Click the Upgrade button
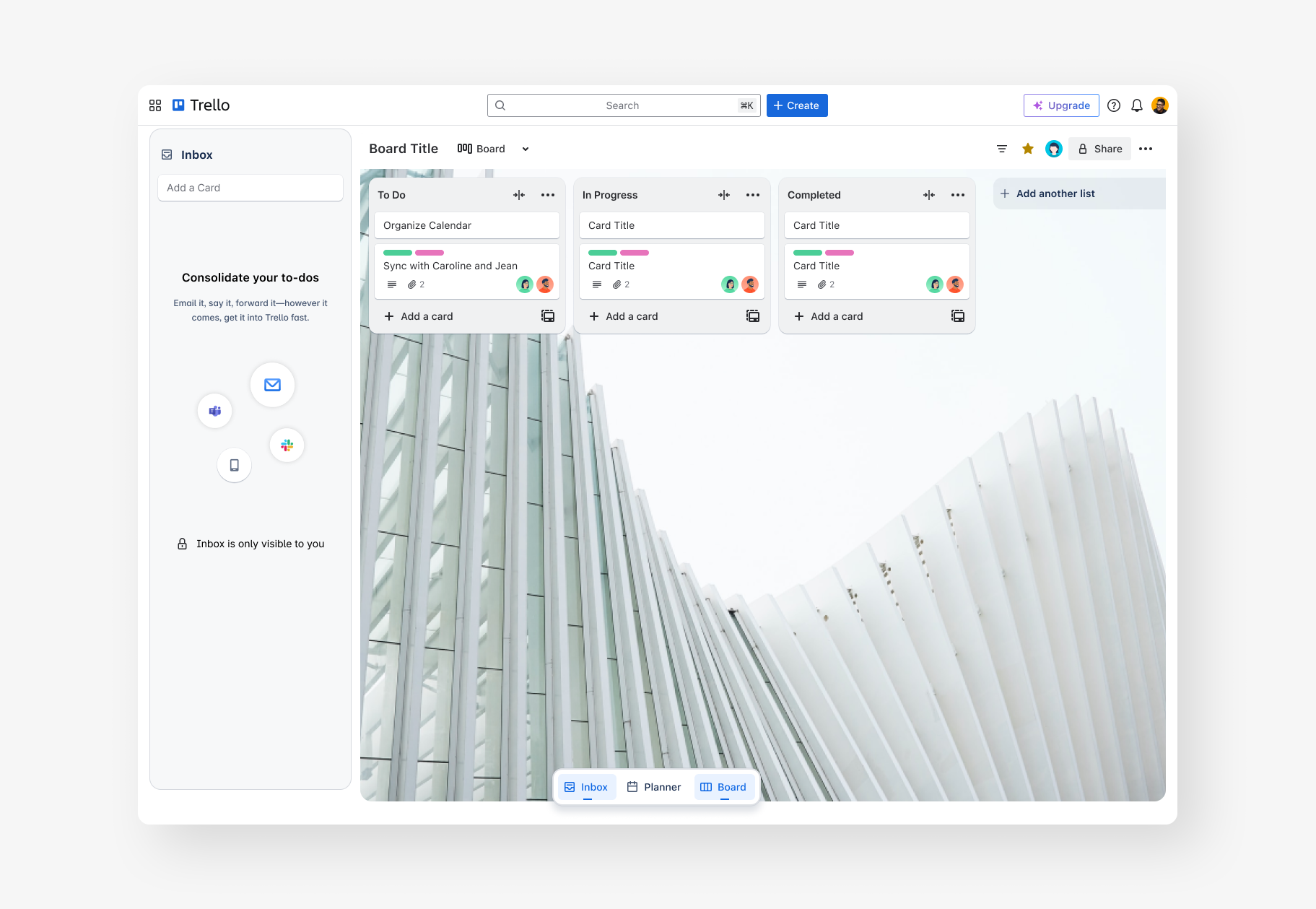The image size is (1316, 909). (1061, 105)
